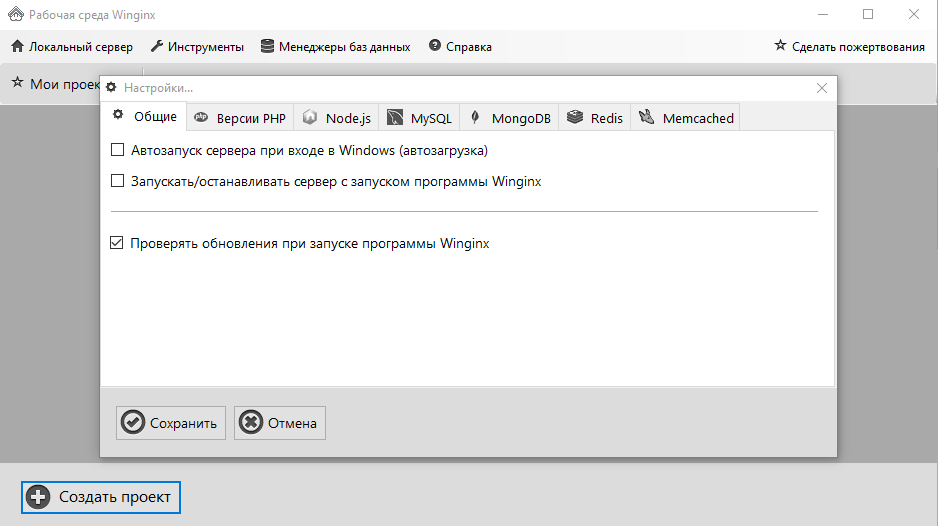Image resolution: width=938 pixels, height=526 pixels.
Task: Select the Мои проекты tab
Action: click(56, 84)
